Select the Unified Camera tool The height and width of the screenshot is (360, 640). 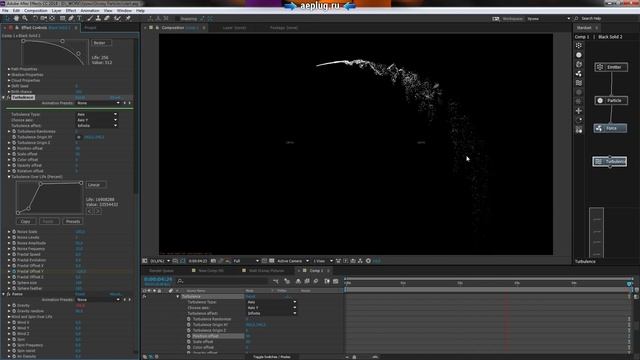point(44,18)
